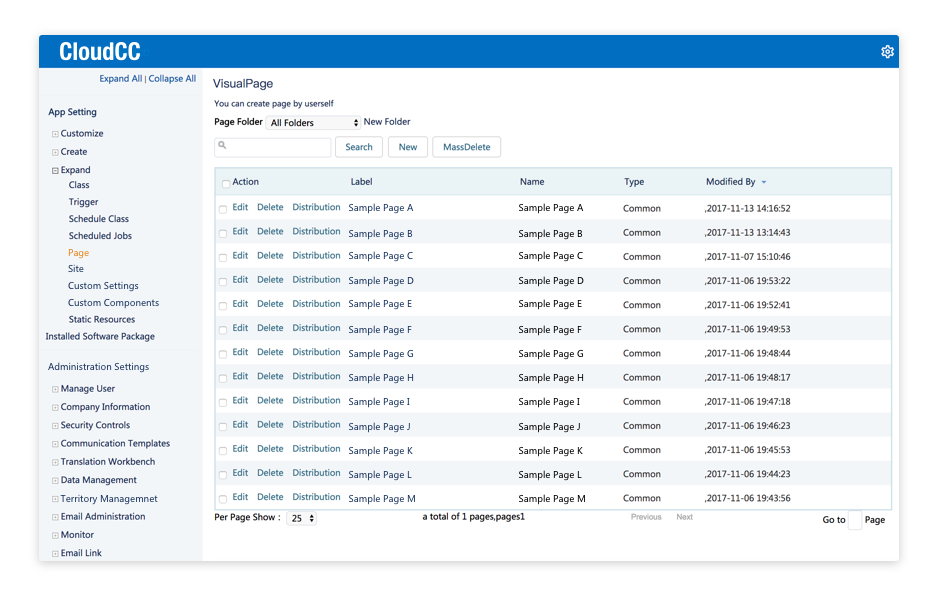Open Distribution for Sample Page F
This screenshot has width=940, height=600.
click(x=316, y=328)
